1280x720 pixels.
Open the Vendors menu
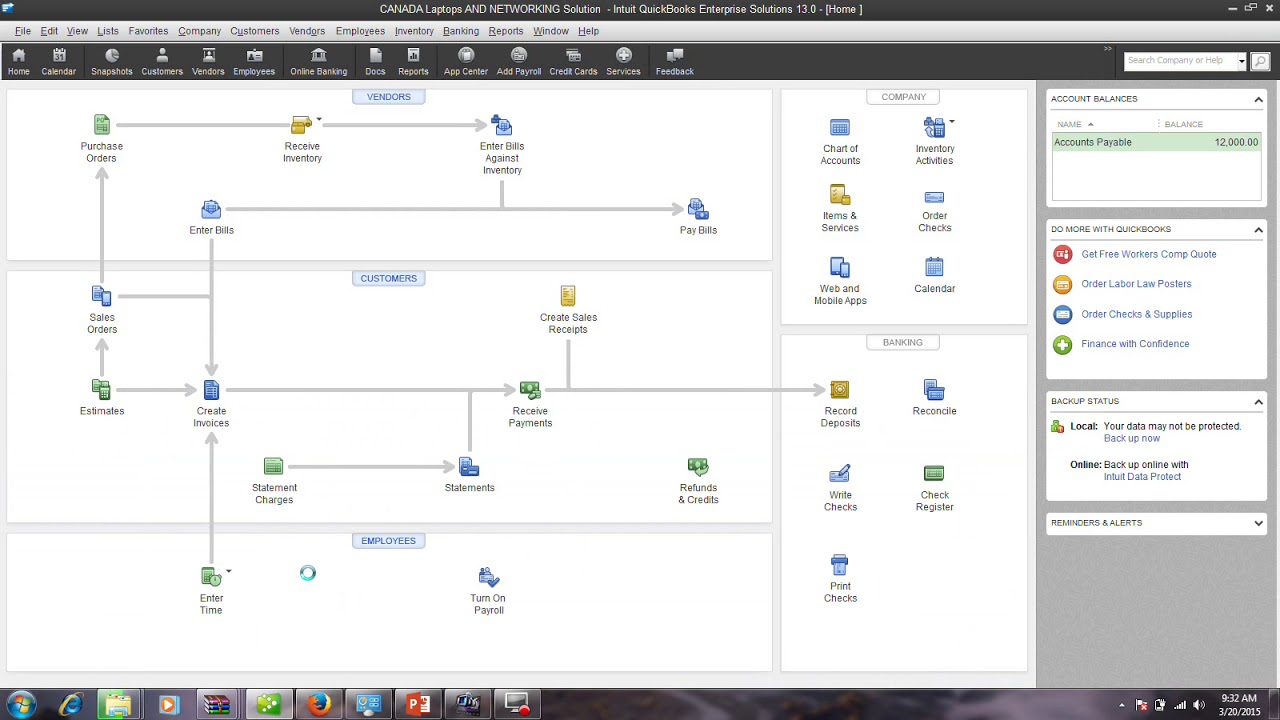tap(307, 31)
